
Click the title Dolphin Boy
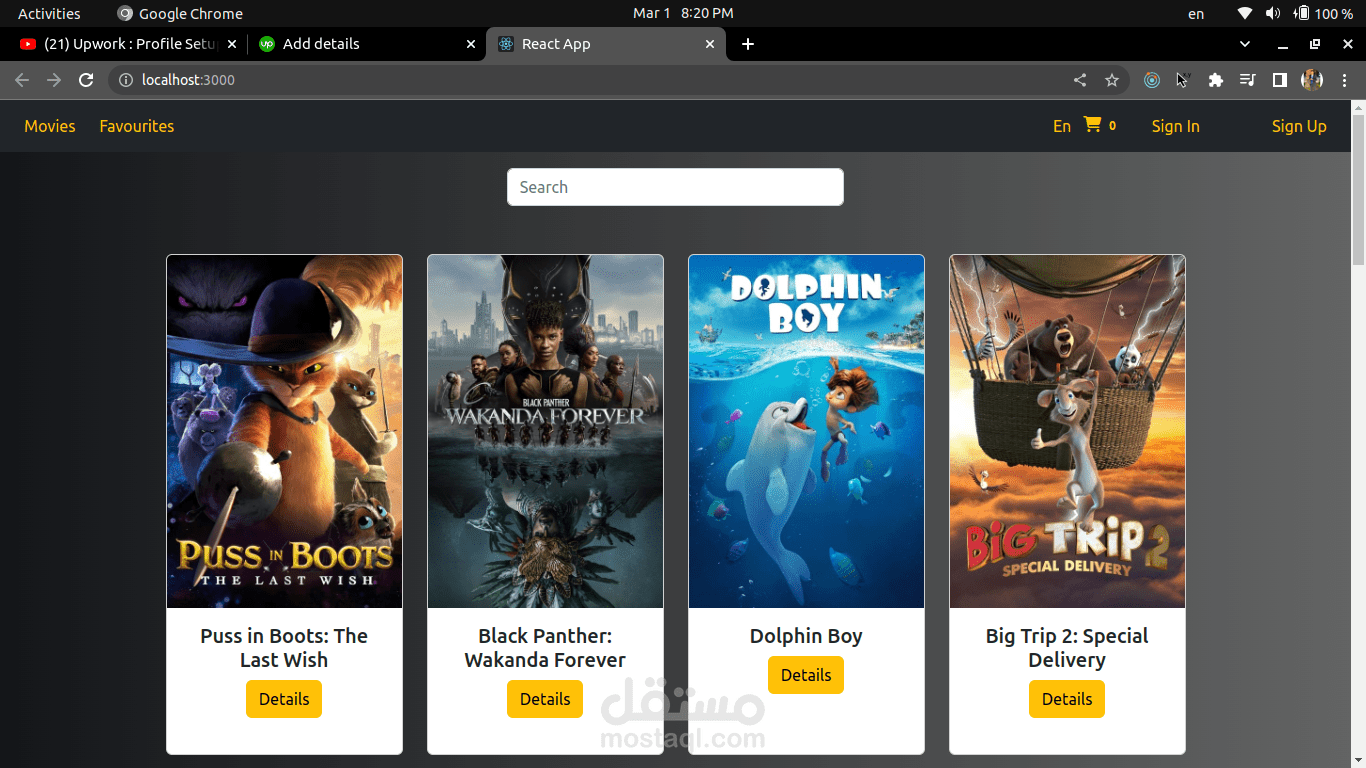click(x=806, y=636)
